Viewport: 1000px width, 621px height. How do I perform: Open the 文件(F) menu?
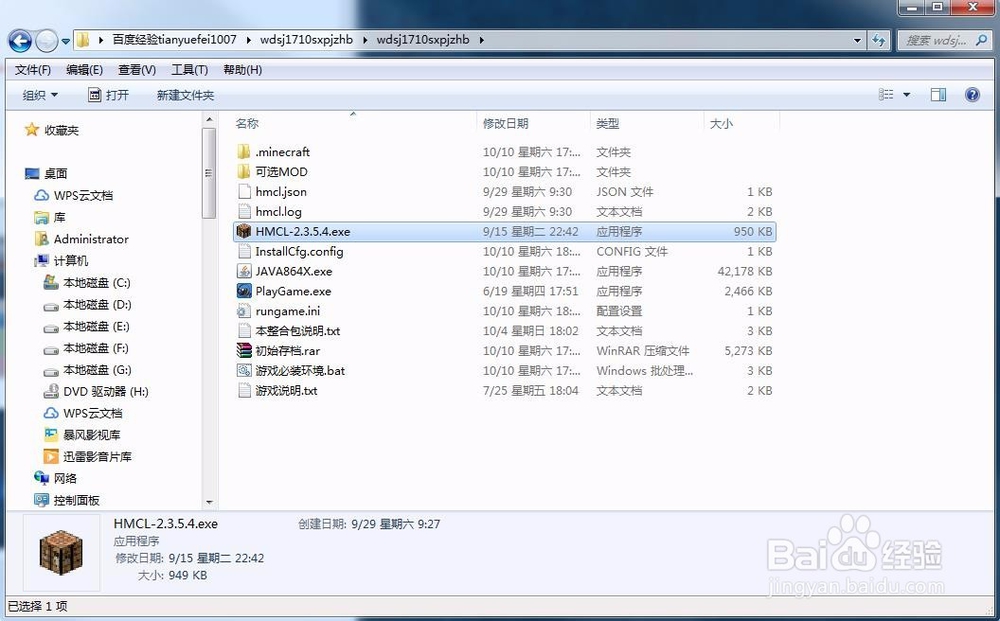coord(33,69)
